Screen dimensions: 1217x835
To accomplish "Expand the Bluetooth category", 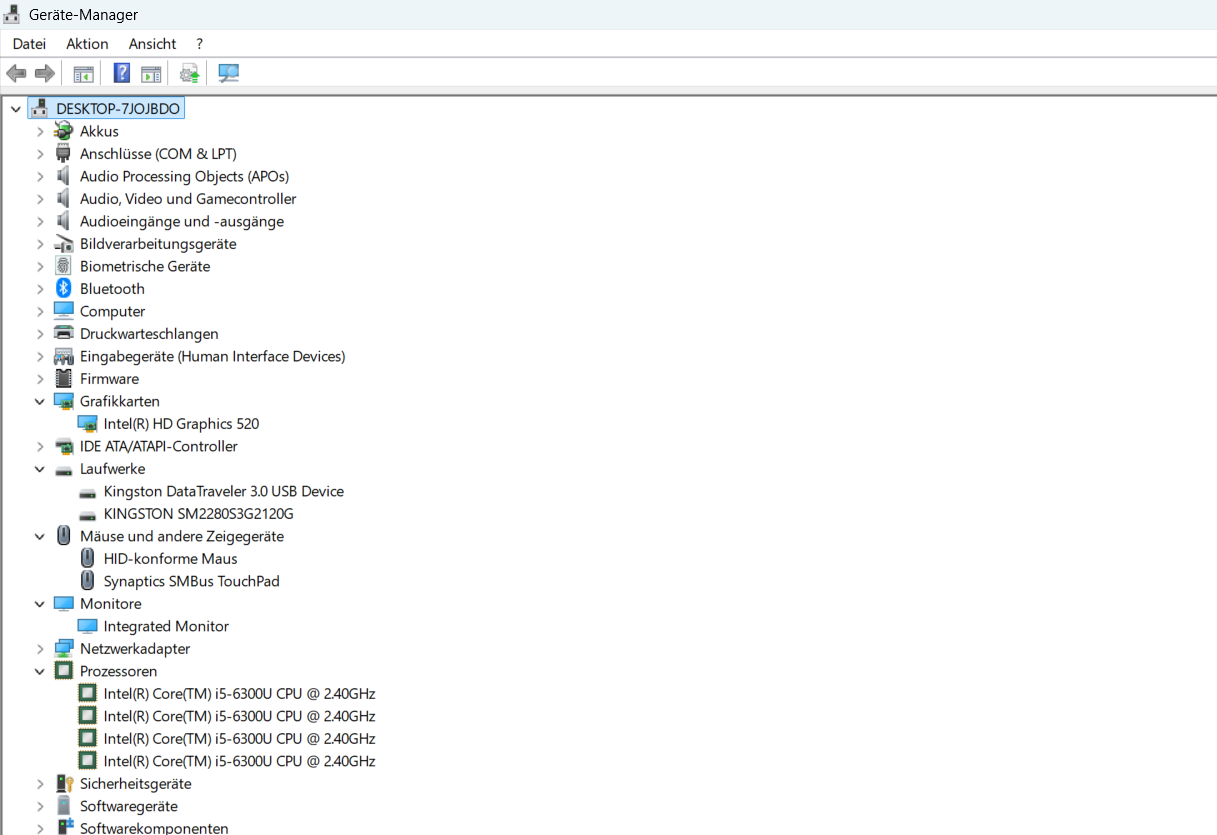I will point(40,288).
